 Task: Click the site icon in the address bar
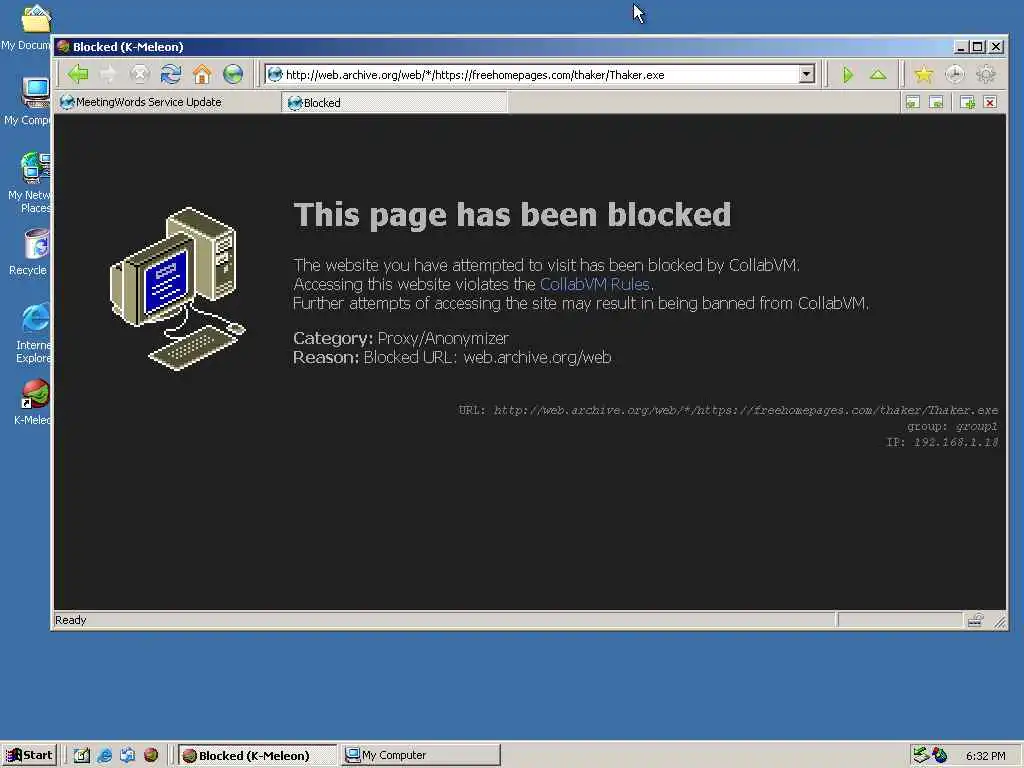pos(276,74)
